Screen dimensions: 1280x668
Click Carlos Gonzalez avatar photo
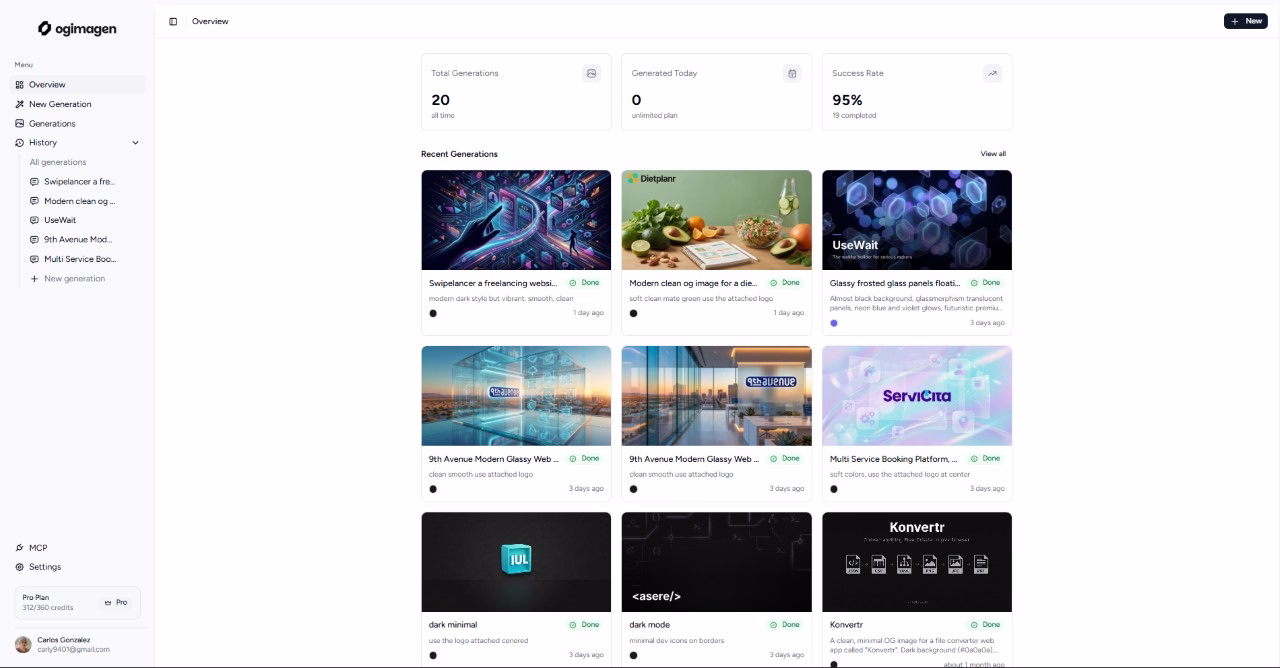point(23,645)
